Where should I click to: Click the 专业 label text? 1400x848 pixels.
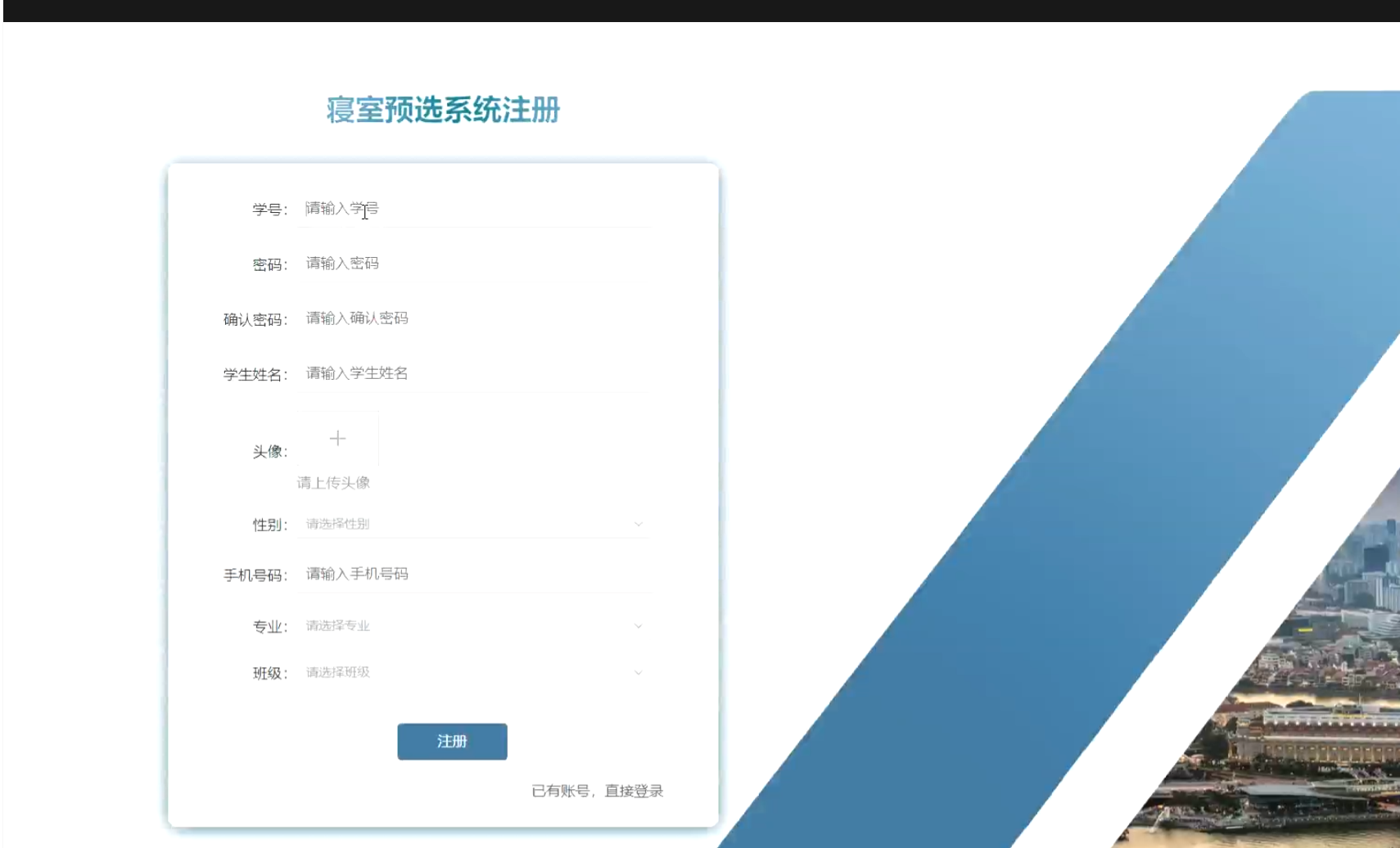click(269, 627)
